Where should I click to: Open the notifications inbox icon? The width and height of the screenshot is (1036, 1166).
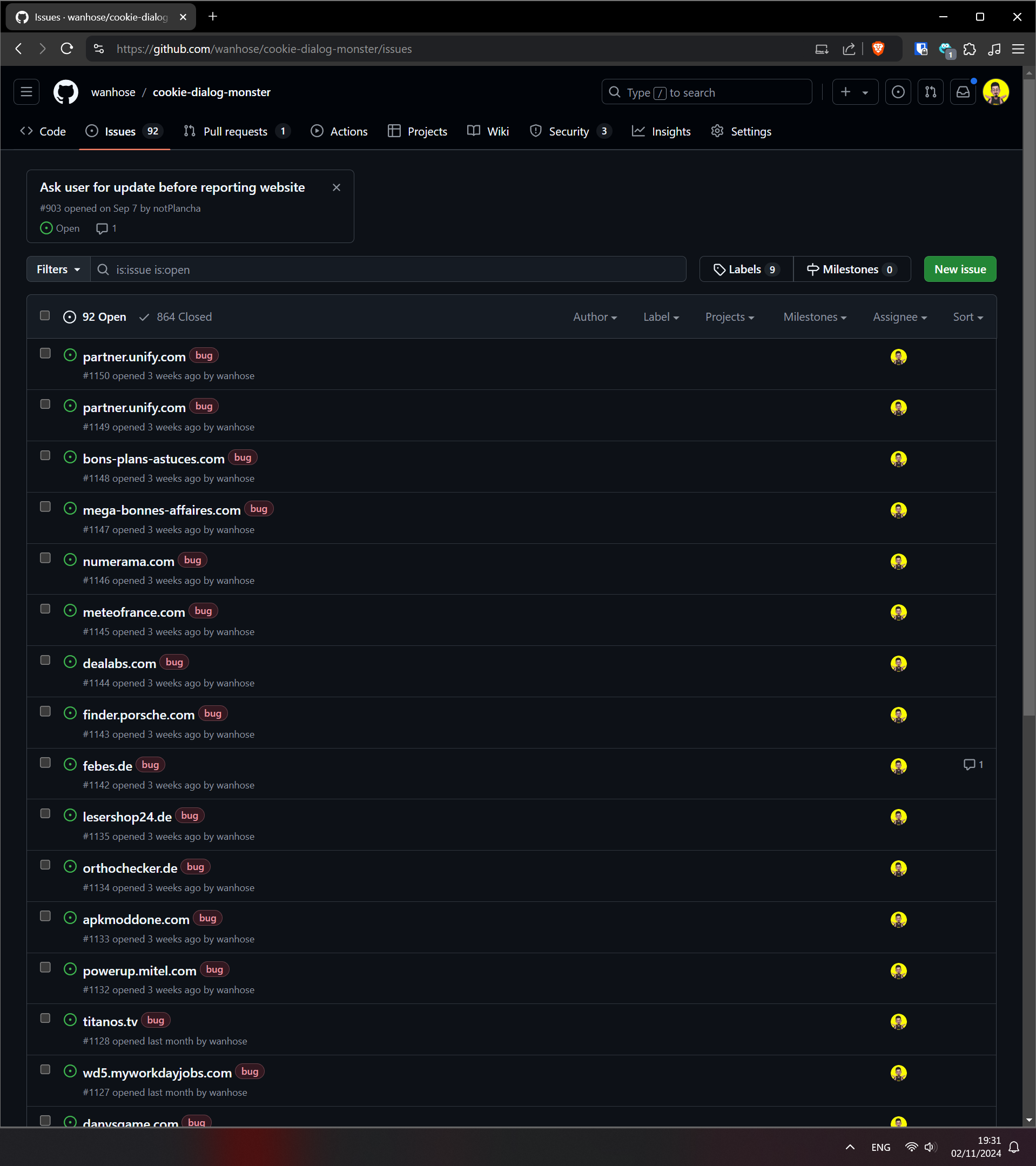pos(963,92)
